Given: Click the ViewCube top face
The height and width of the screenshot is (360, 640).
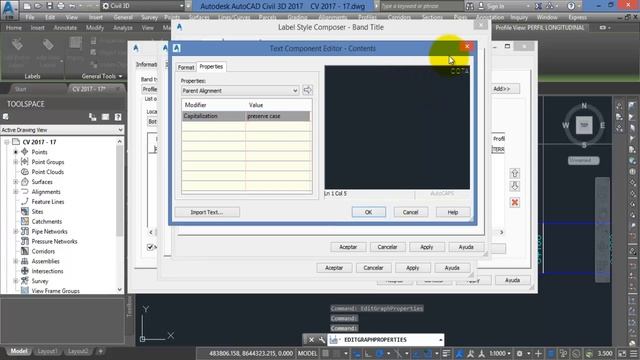Looking at the screenshot, I should click(584, 125).
